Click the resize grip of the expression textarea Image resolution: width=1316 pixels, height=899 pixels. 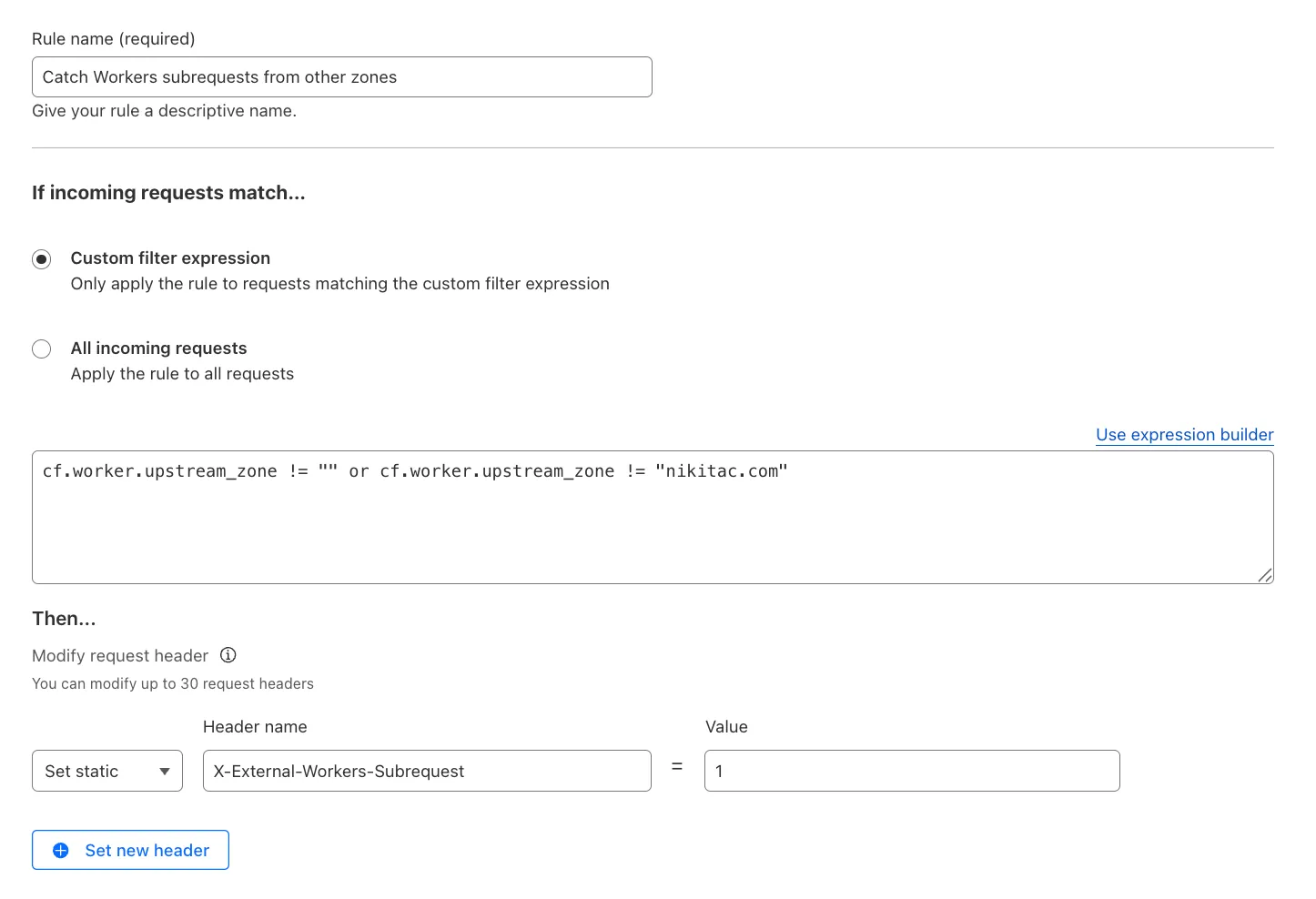(x=1265, y=575)
